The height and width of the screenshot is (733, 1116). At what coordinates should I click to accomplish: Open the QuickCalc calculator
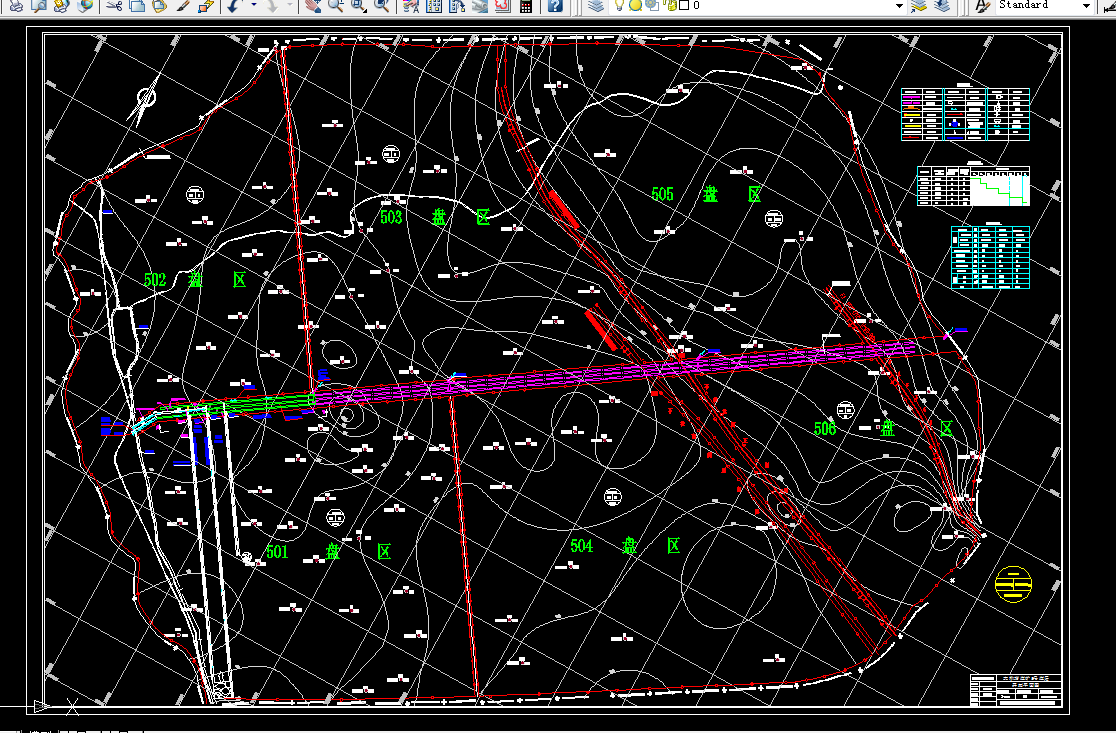pyautogui.click(x=526, y=6)
